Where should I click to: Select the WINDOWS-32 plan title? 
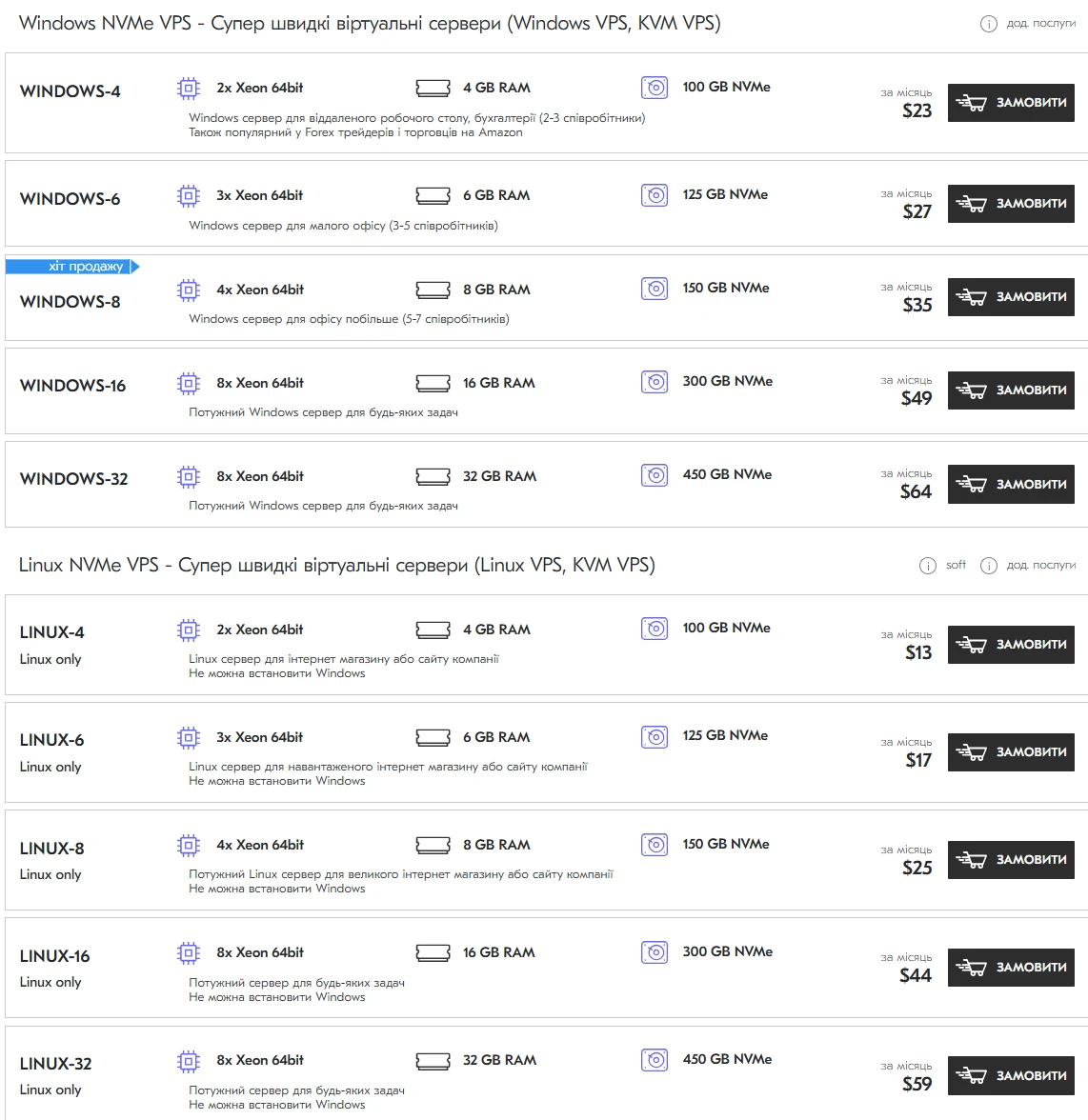coord(73,479)
